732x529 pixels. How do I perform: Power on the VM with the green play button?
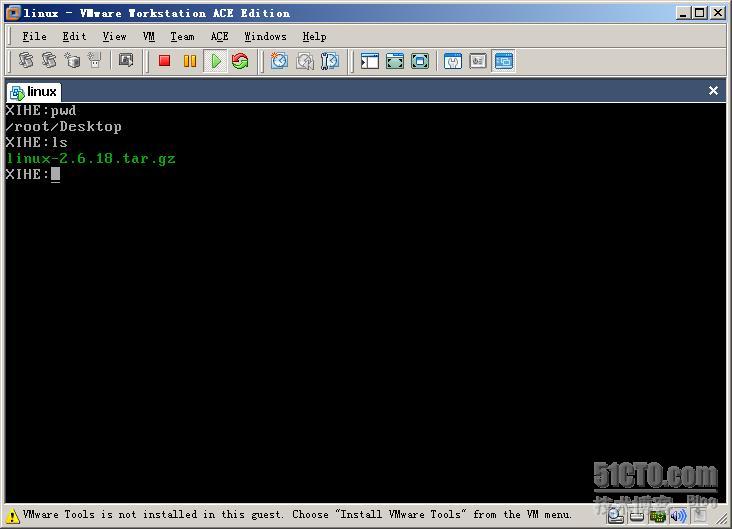tap(216, 61)
